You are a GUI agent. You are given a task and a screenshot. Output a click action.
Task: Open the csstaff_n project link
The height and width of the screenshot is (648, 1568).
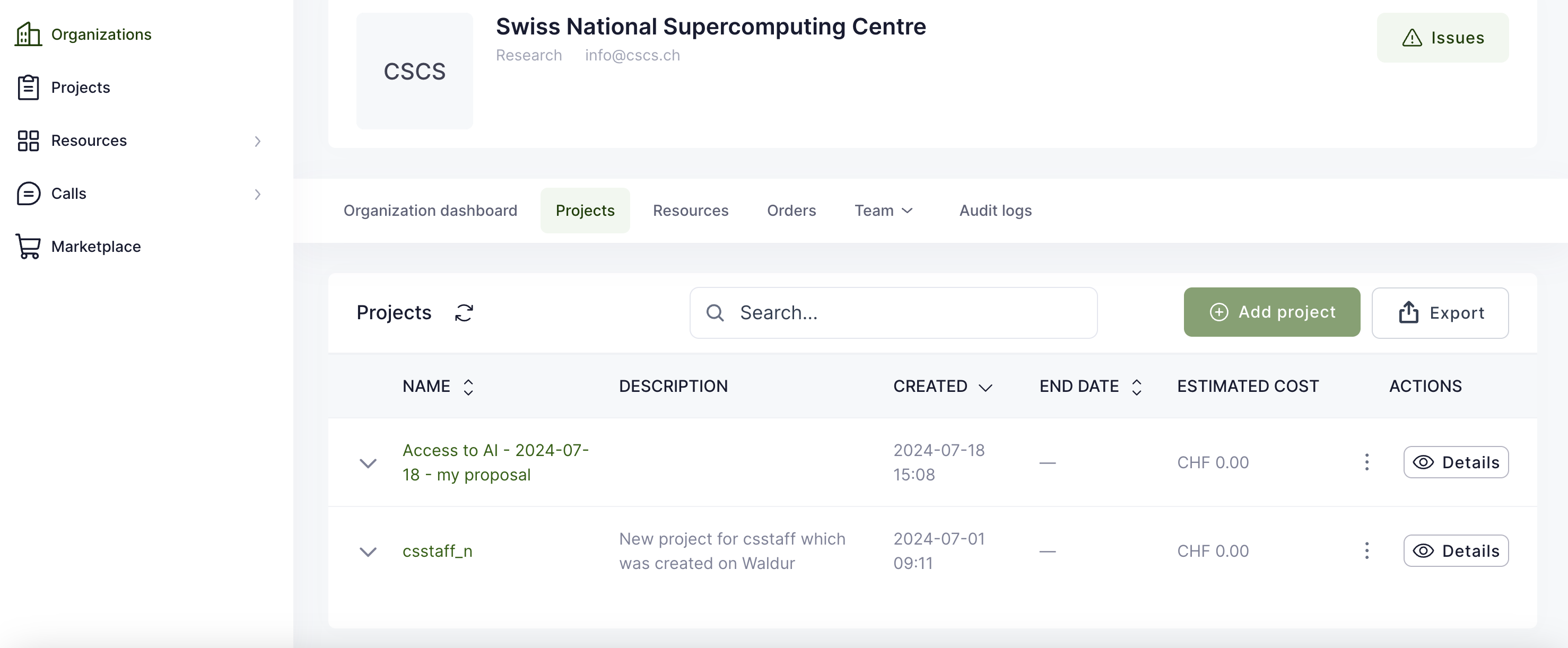tap(437, 550)
